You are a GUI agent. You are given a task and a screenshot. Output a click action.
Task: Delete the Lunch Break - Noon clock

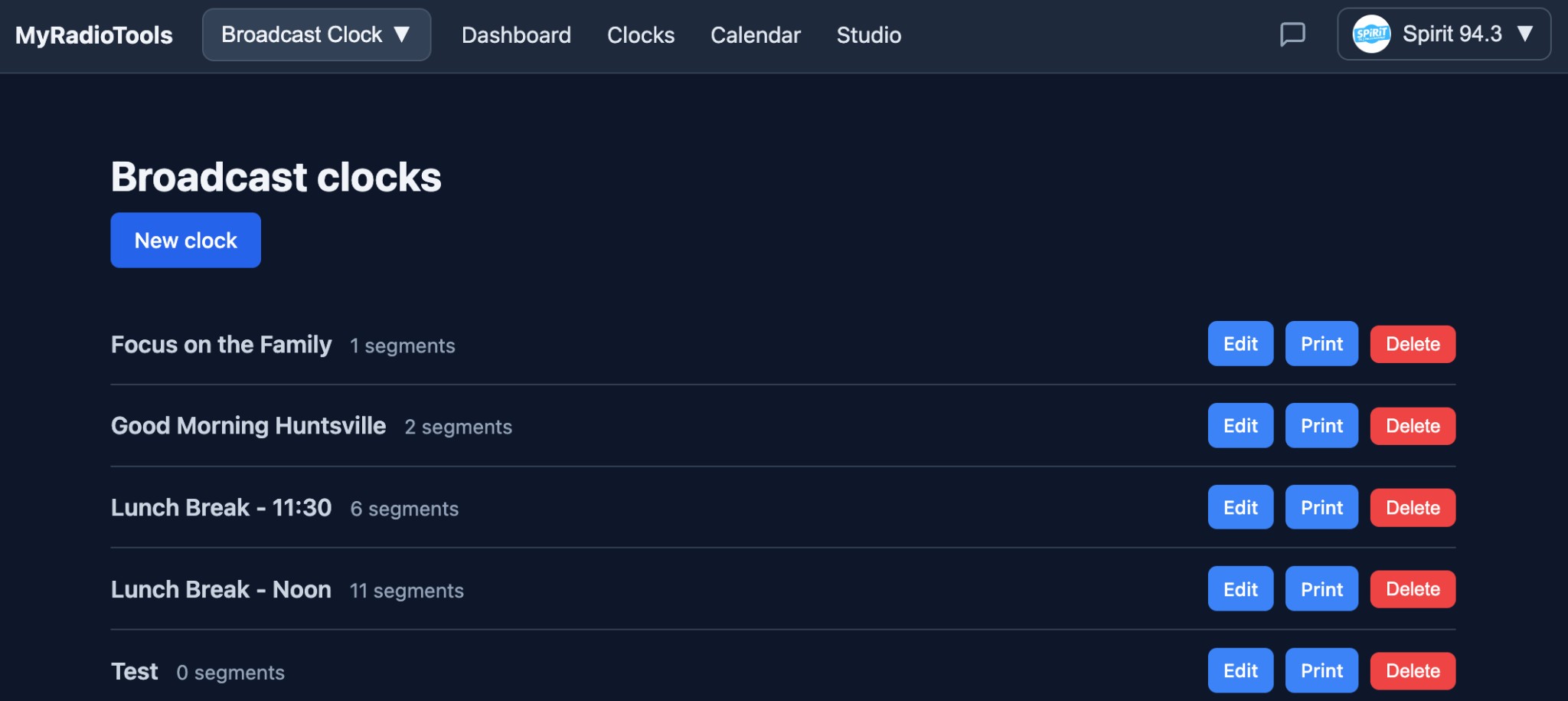click(1413, 588)
